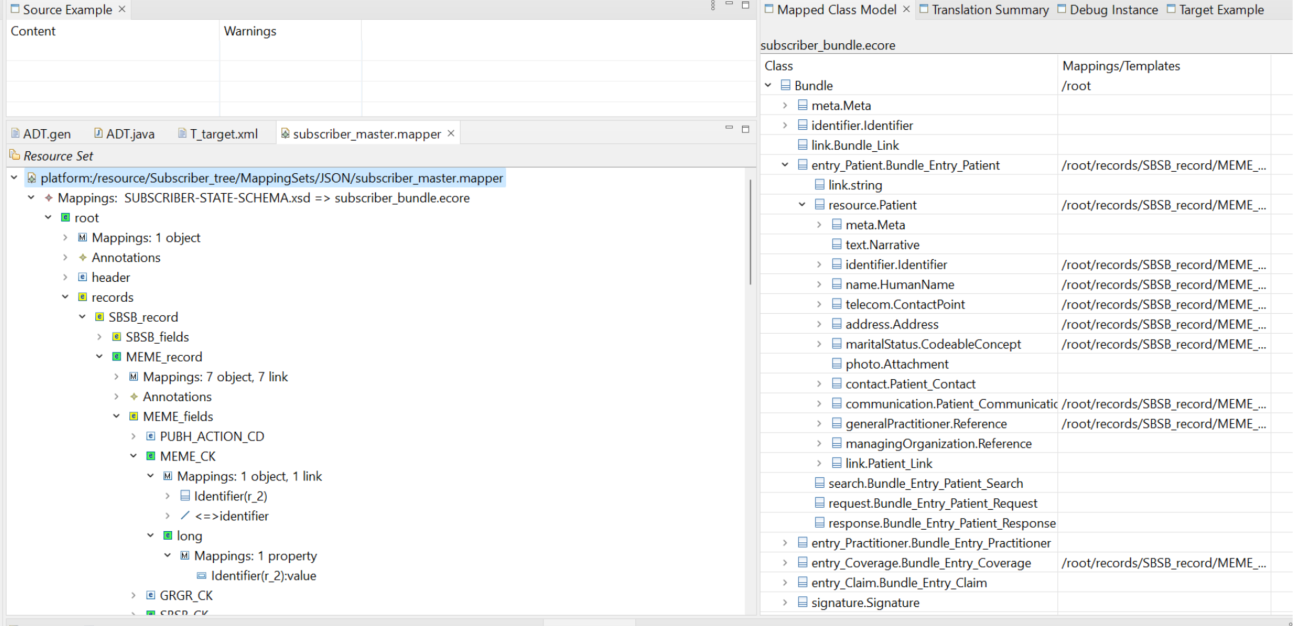This screenshot has height=626, width=1293.
Task: Click the green record icon beside SBSB_record
Action: (97, 316)
